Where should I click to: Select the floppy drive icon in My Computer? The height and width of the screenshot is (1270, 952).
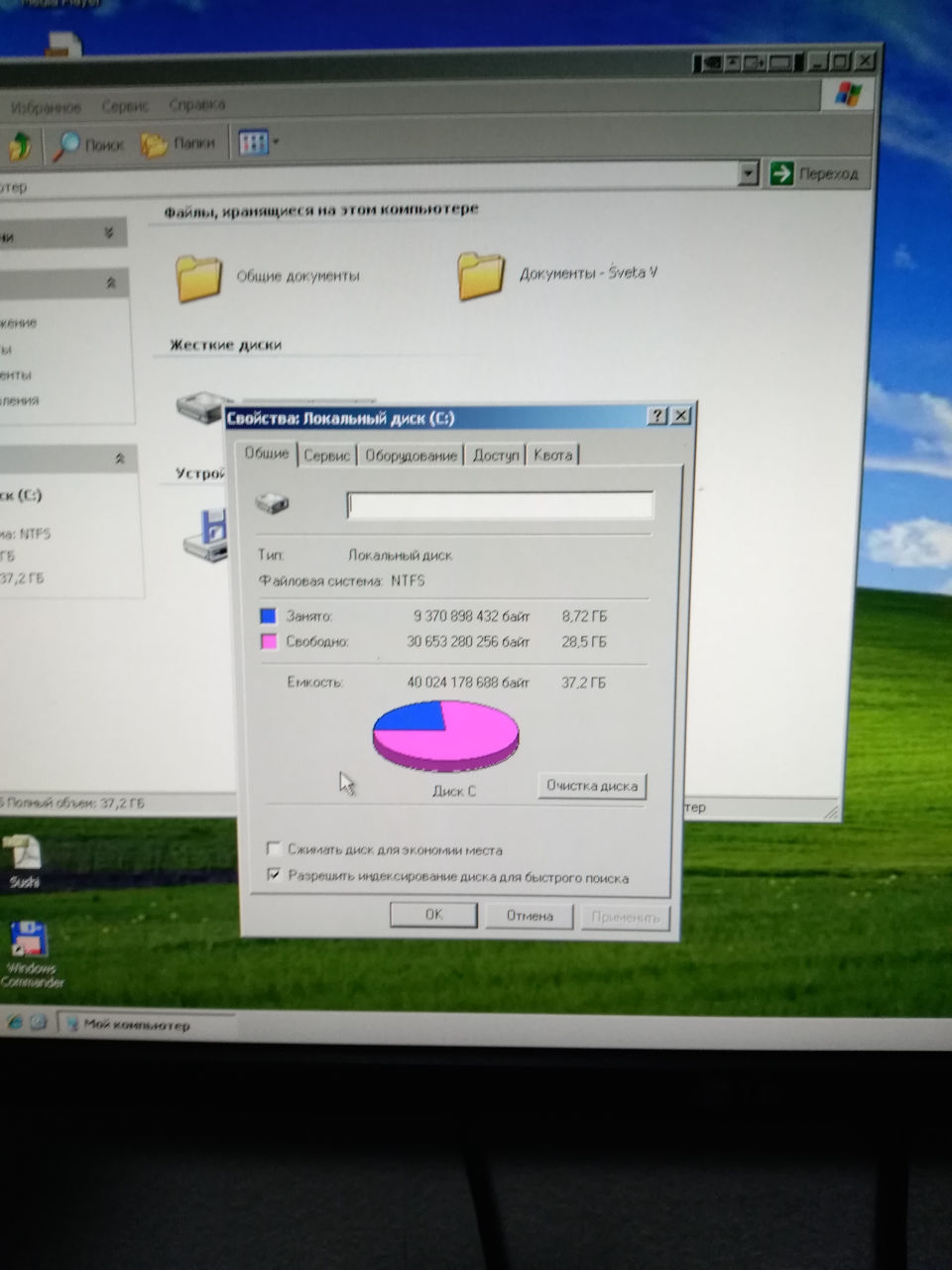(x=206, y=536)
